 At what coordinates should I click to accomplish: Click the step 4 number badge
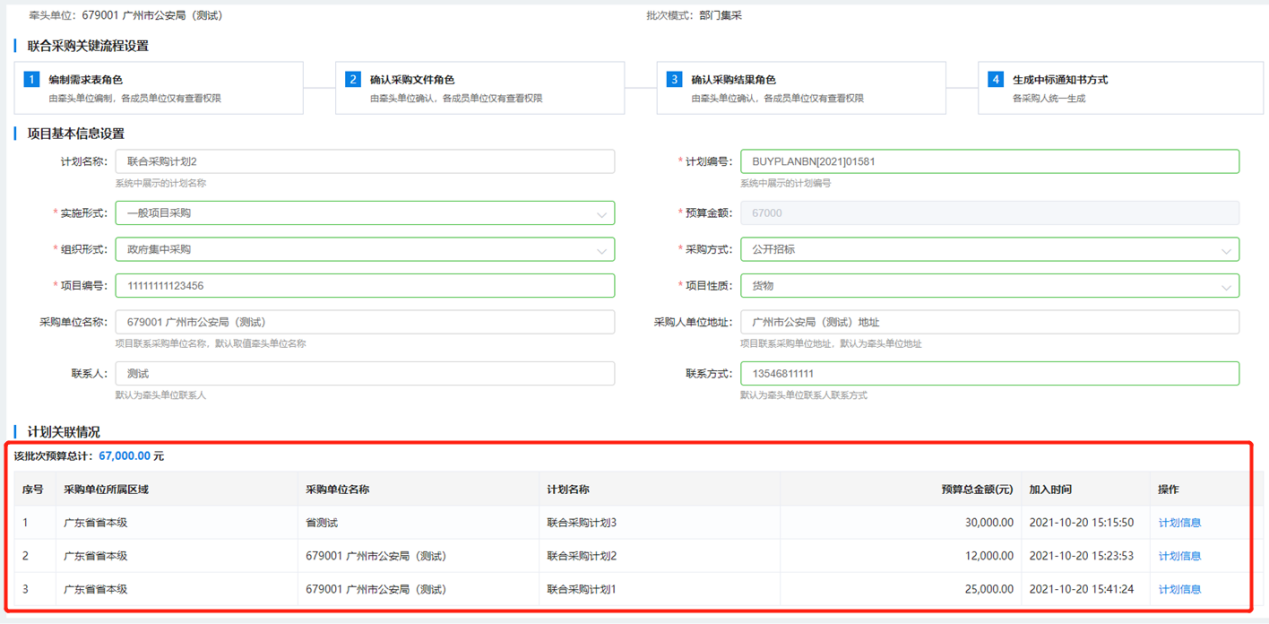(x=995, y=79)
